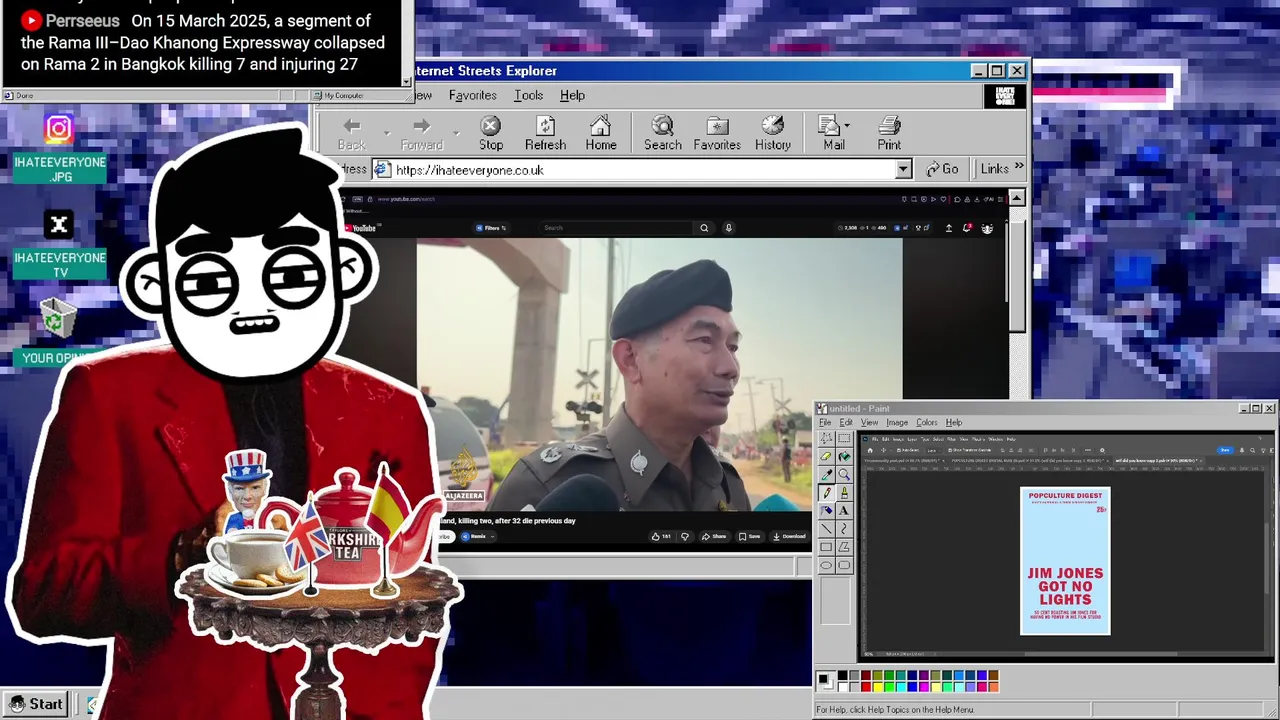Click the Start button on taskbar
The image size is (1280, 720).
[x=36, y=704]
